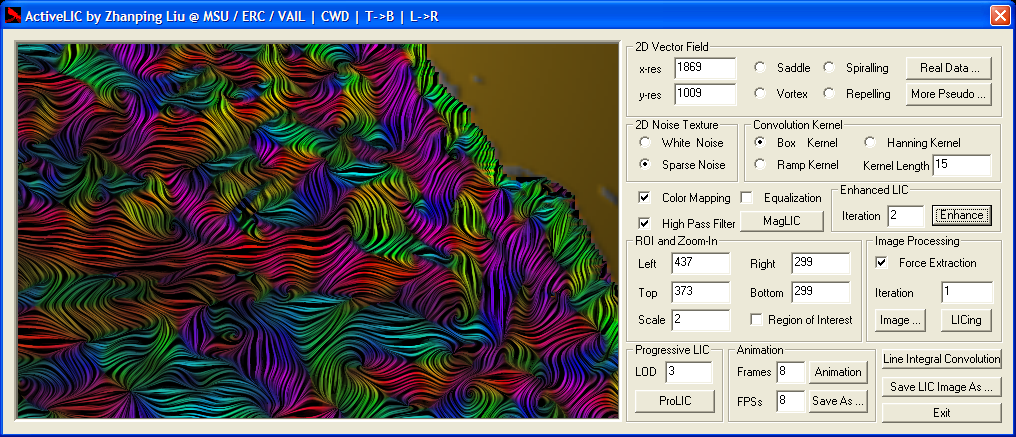Viewport: 1016px width, 437px height.
Task: Click Save LIC Image As button
Action: (941, 386)
